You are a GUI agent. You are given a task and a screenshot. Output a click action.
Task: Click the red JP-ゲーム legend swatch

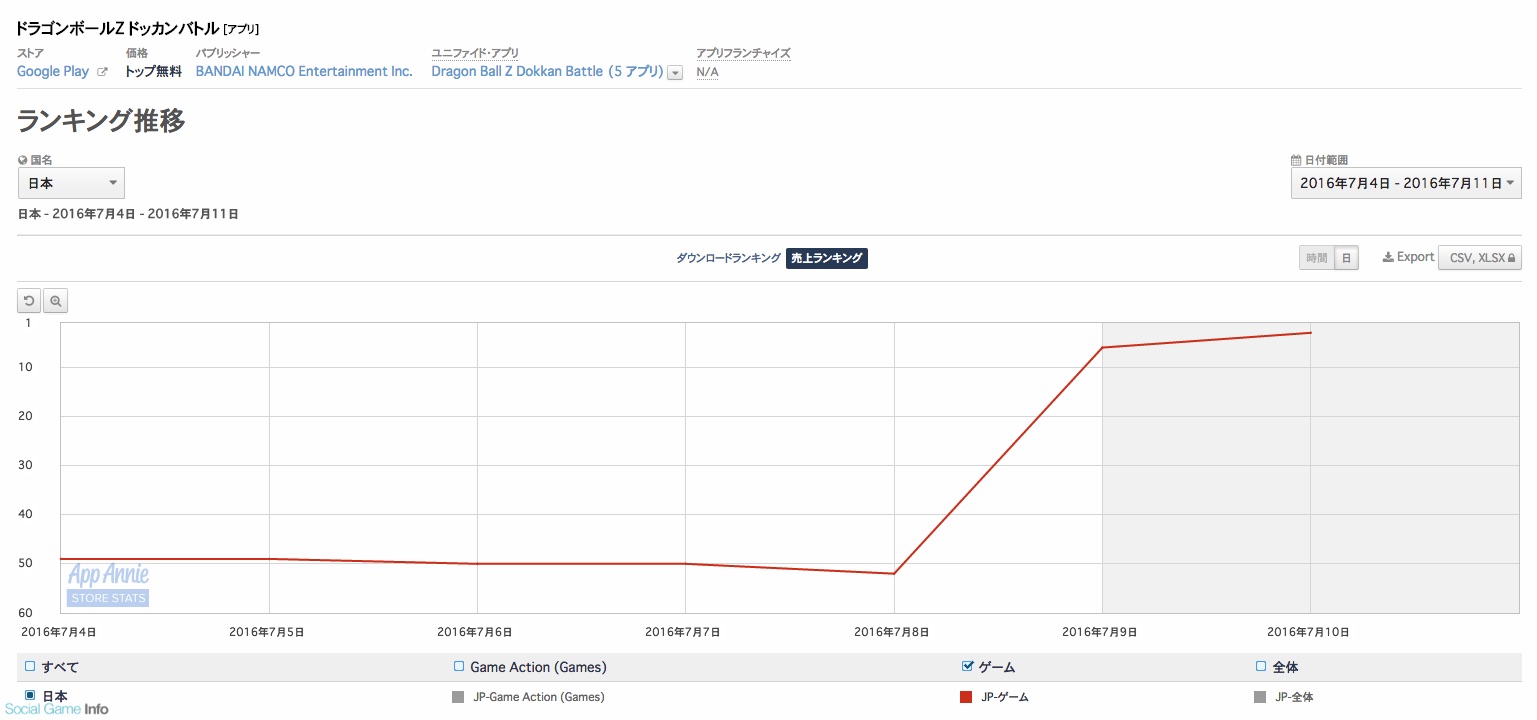point(966,697)
